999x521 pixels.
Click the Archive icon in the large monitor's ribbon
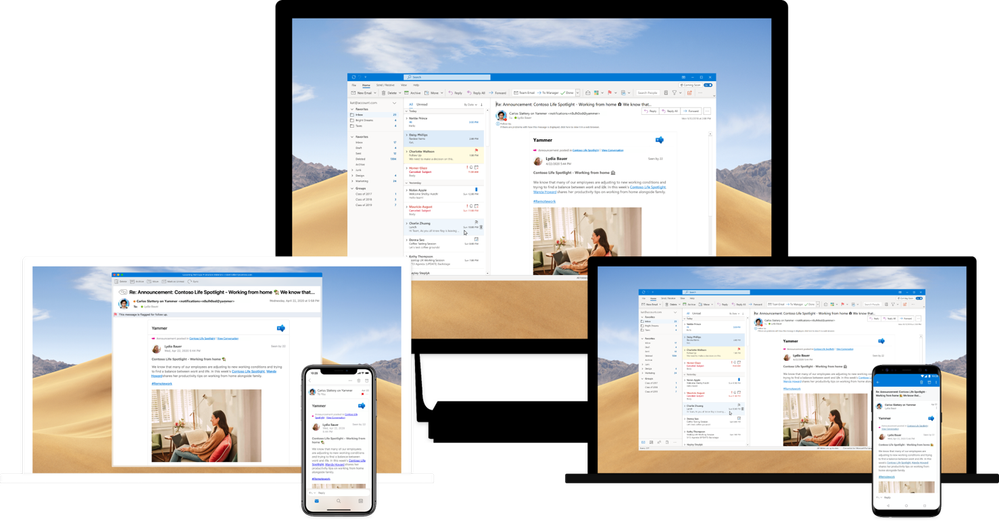point(406,93)
